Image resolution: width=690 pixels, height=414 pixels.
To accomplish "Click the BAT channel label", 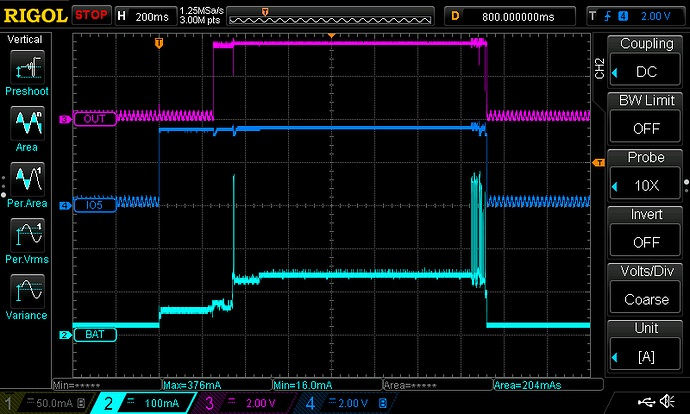I will [x=95, y=334].
